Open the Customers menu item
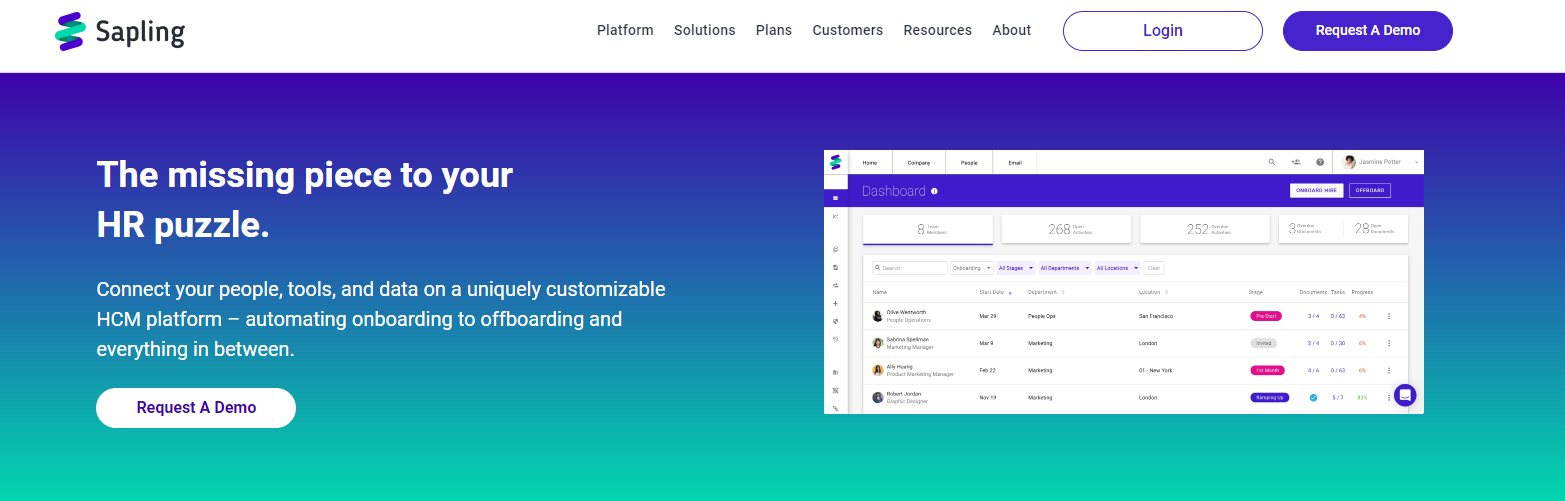The image size is (1565, 501). (848, 30)
